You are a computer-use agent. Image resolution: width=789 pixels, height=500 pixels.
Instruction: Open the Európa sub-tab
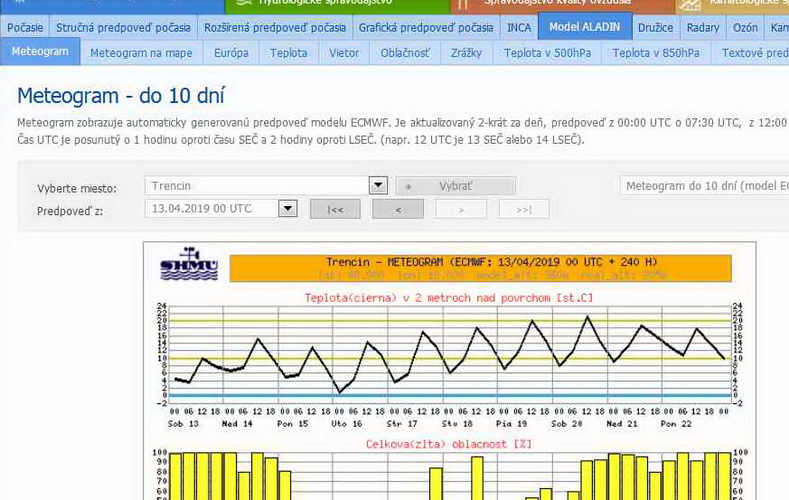(231, 52)
